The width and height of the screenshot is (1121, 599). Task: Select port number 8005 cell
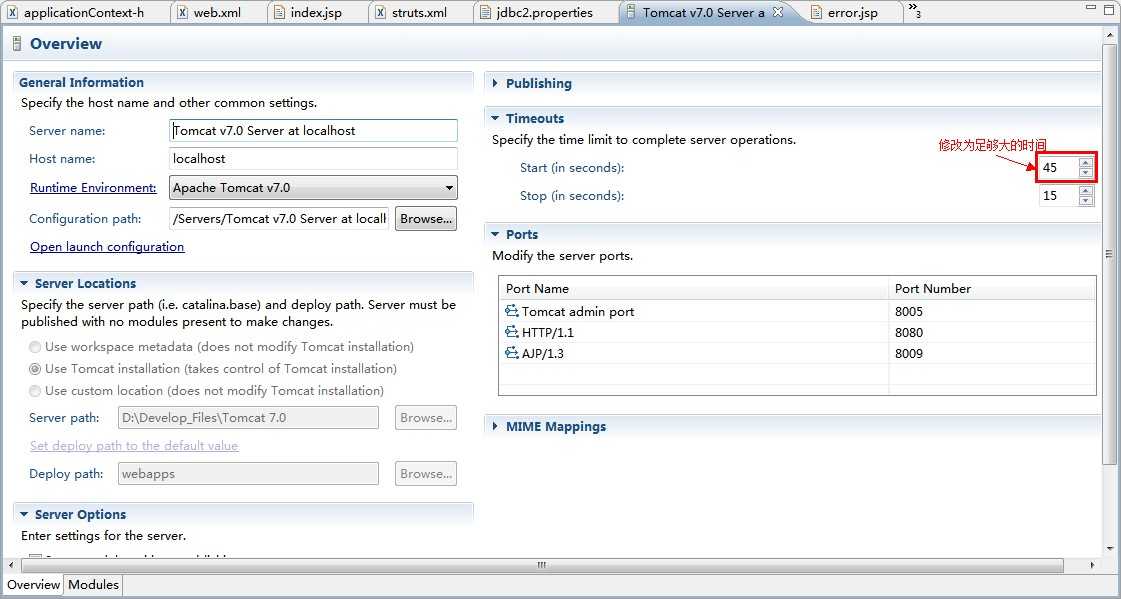point(992,312)
